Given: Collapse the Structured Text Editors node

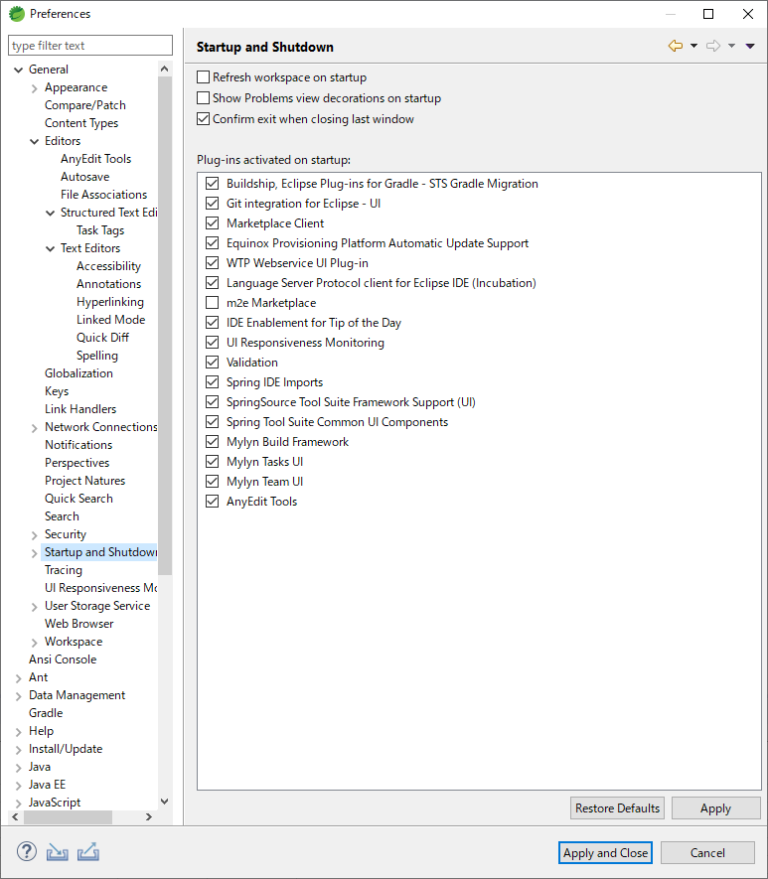Looking at the screenshot, I should (50, 213).
